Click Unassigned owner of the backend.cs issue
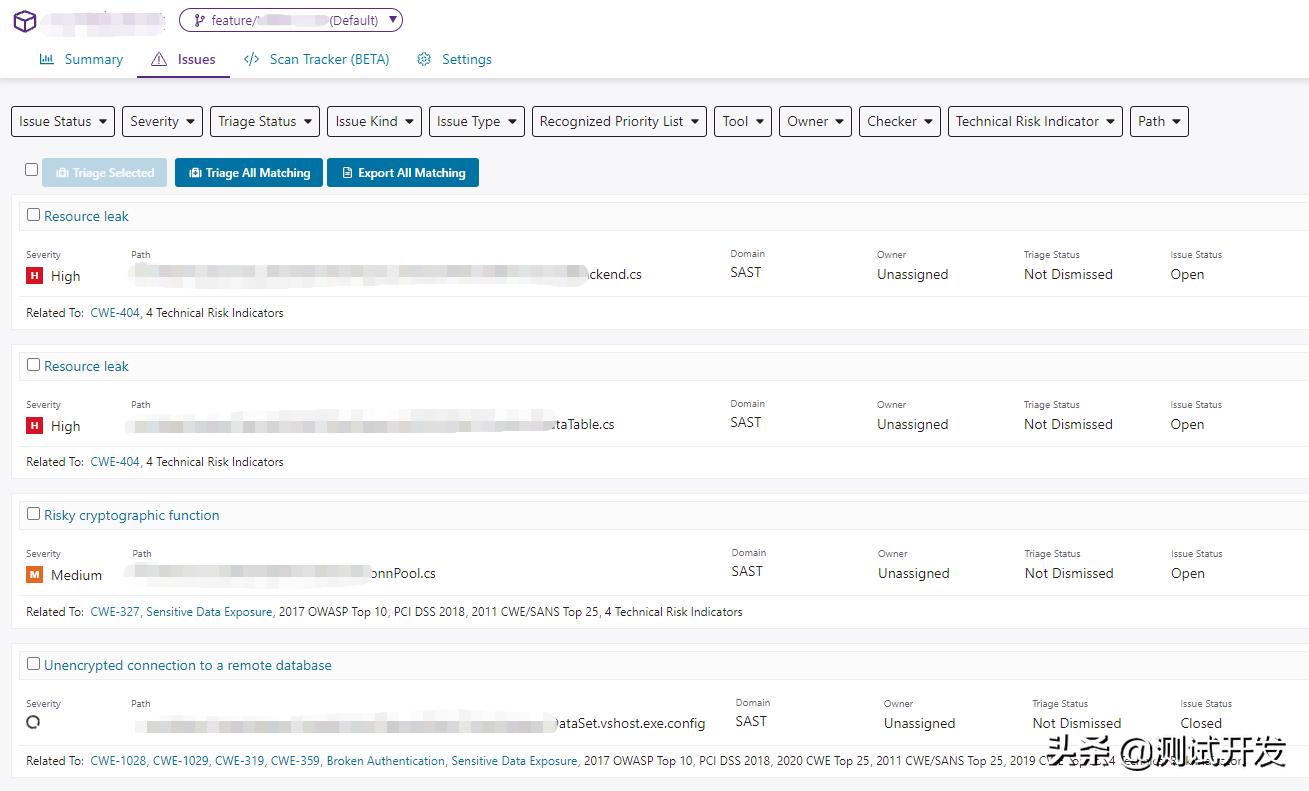Screen dimensions: 1309x791 coord(913,274)
